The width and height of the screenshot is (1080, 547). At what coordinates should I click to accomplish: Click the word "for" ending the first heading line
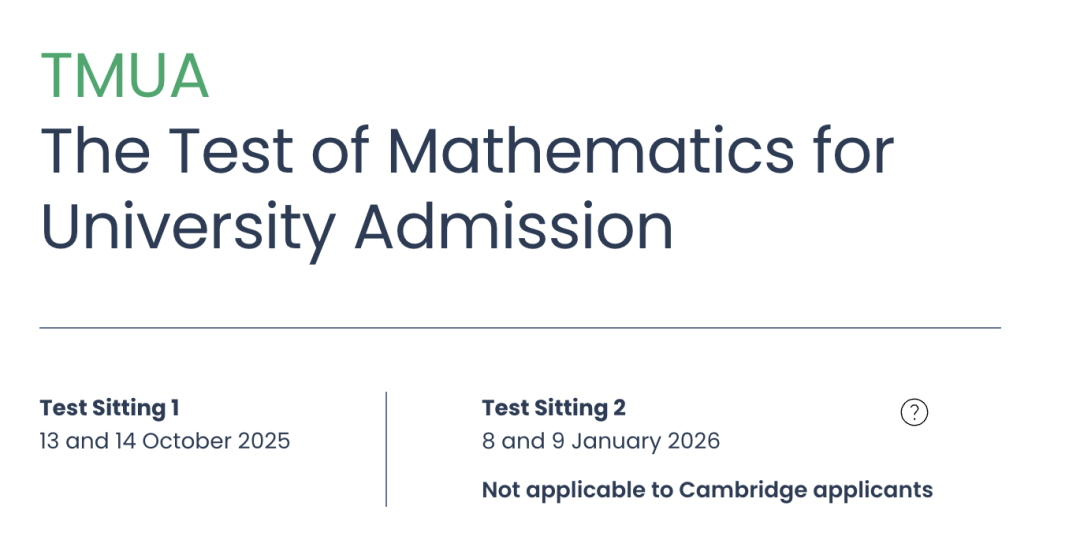click(x=853, y=150)
